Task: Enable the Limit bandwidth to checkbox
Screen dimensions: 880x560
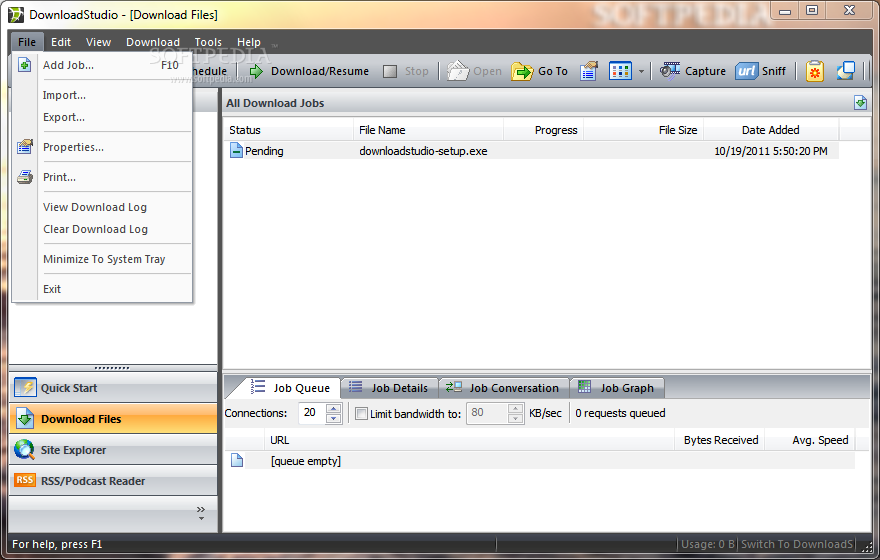Action: 361,414
